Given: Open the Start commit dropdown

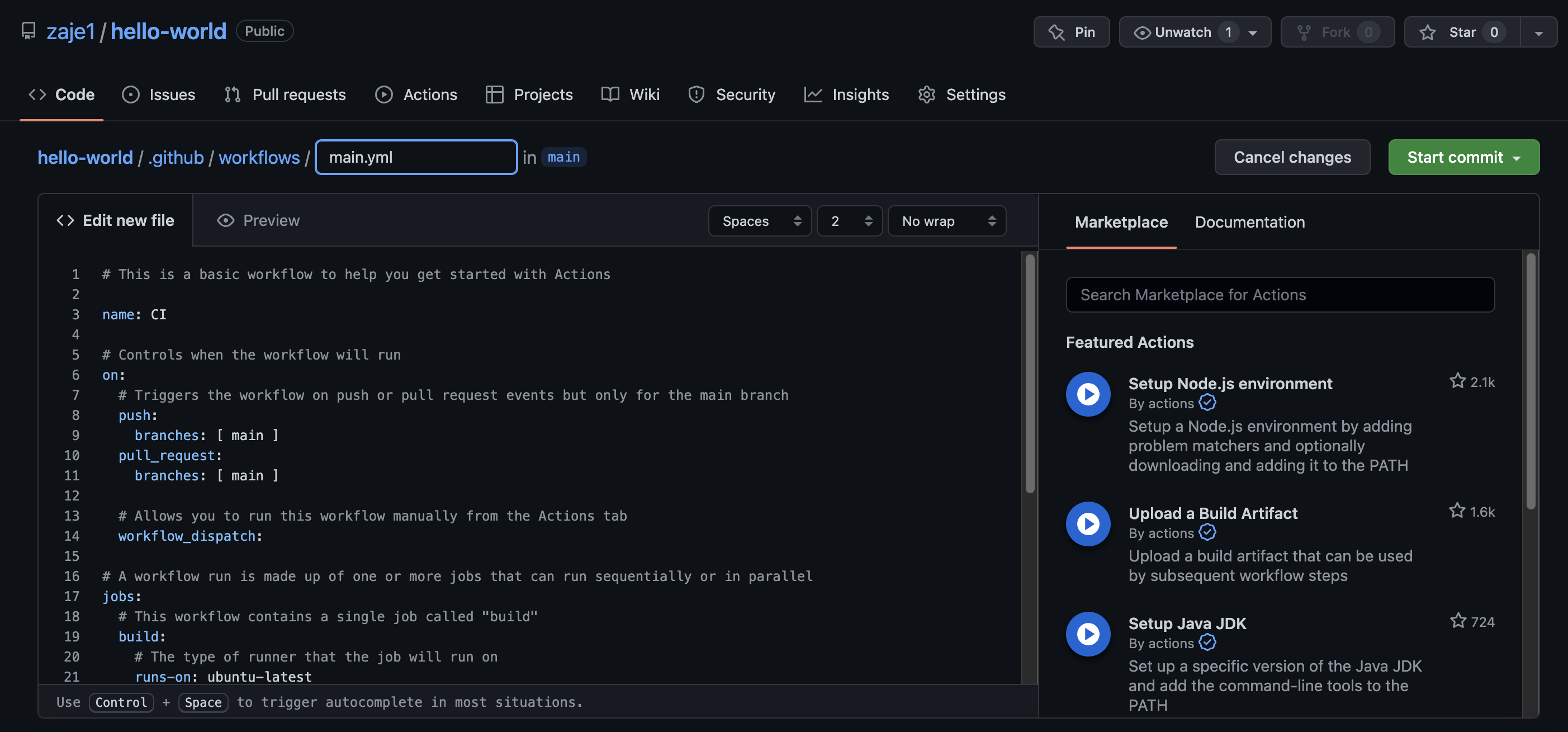Looking at the screenshot, I should click(1463, 157).
